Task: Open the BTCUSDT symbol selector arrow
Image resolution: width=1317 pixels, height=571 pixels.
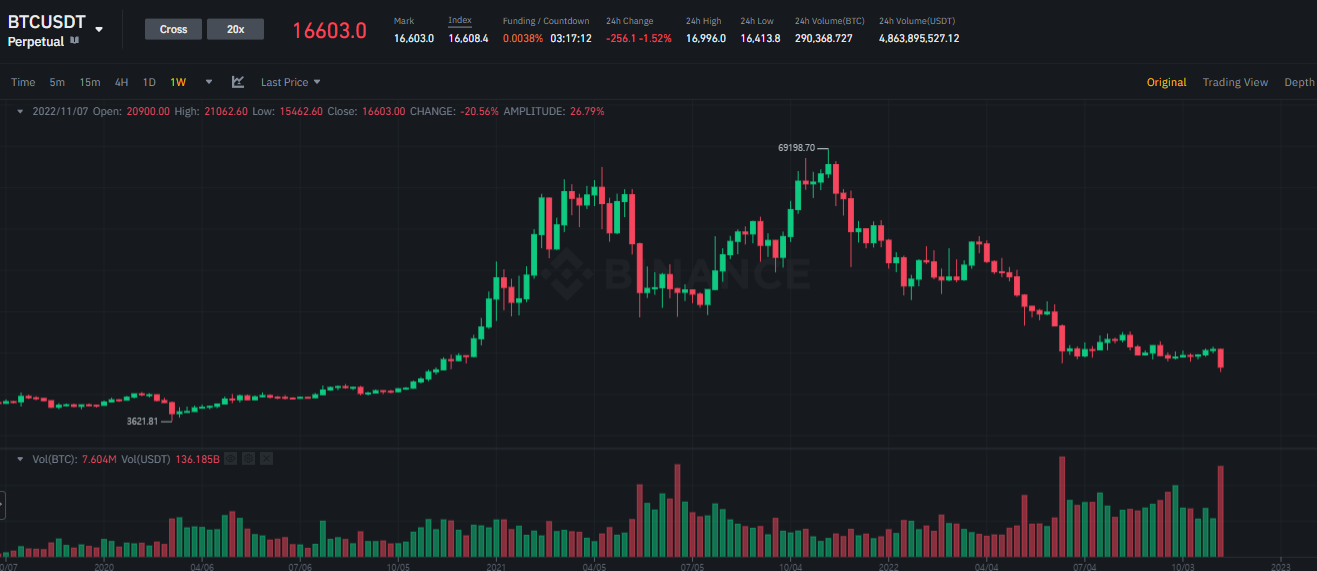Action: click(99, 30)
